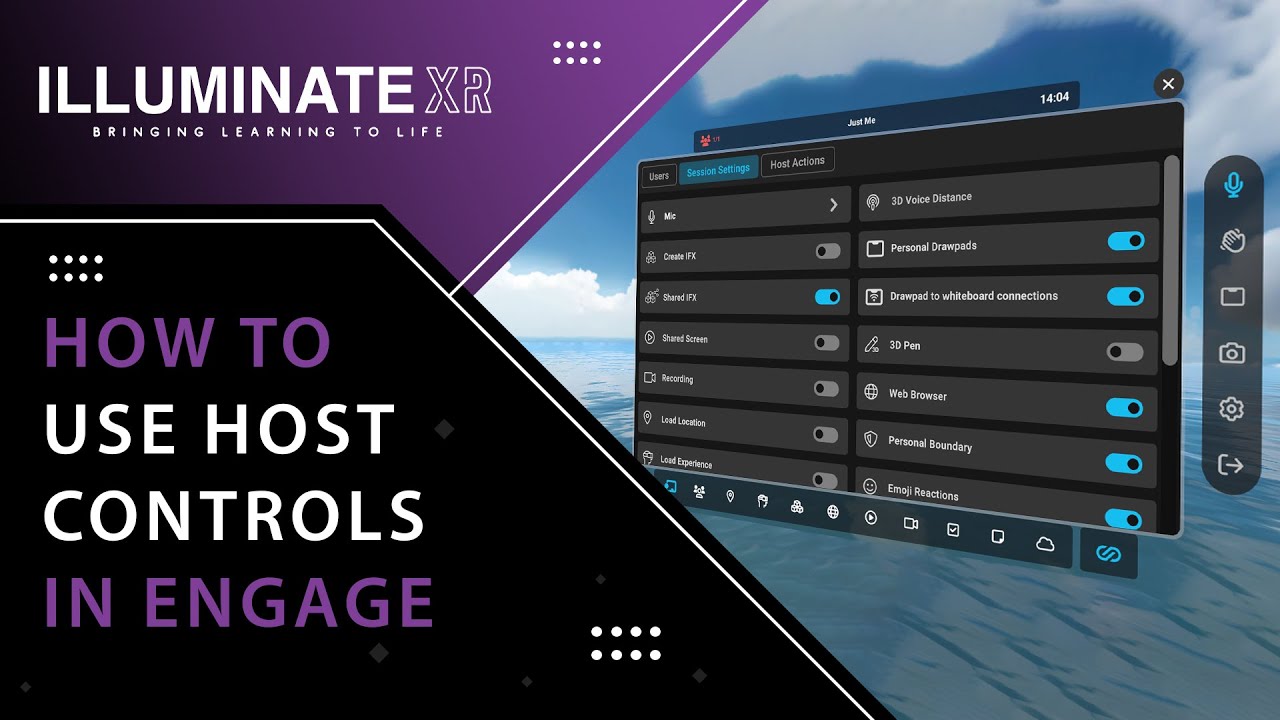Click the ILLUMINATE XR logo text
Screen dimensions: 1280x720
[x=265, y=91]
